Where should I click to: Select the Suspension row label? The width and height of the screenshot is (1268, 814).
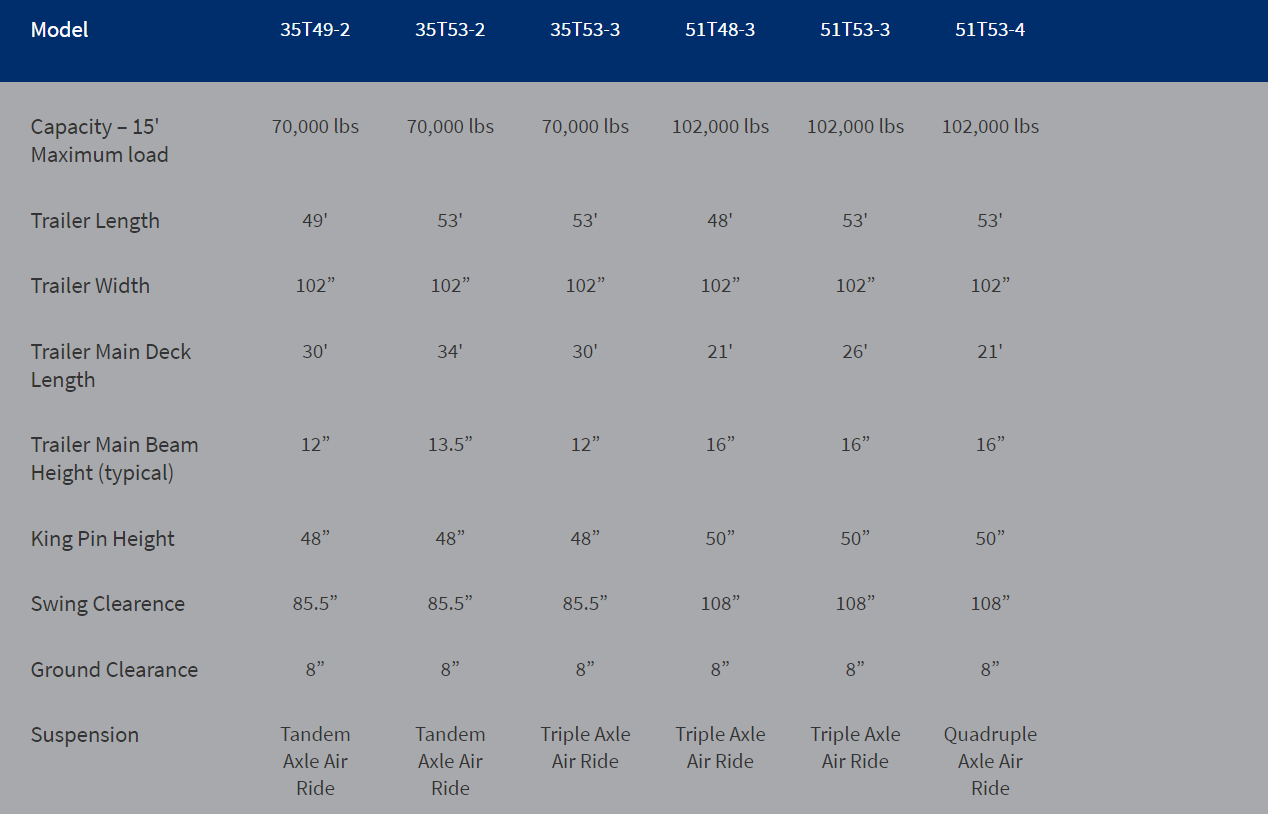click(85, 735)
